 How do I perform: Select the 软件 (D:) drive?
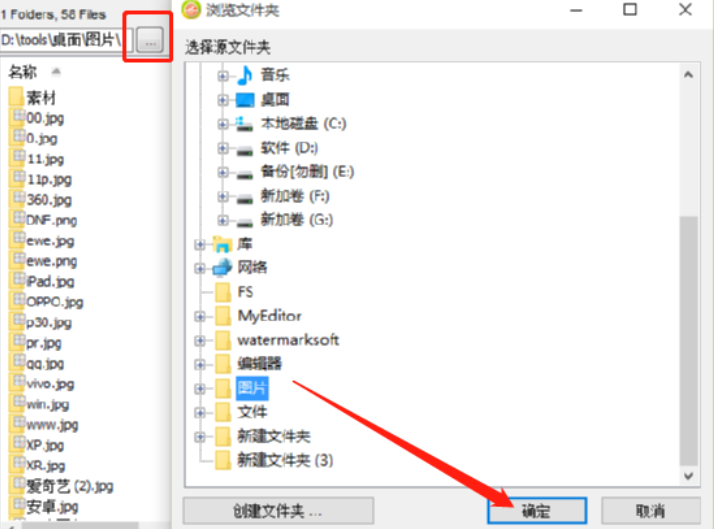289,148
